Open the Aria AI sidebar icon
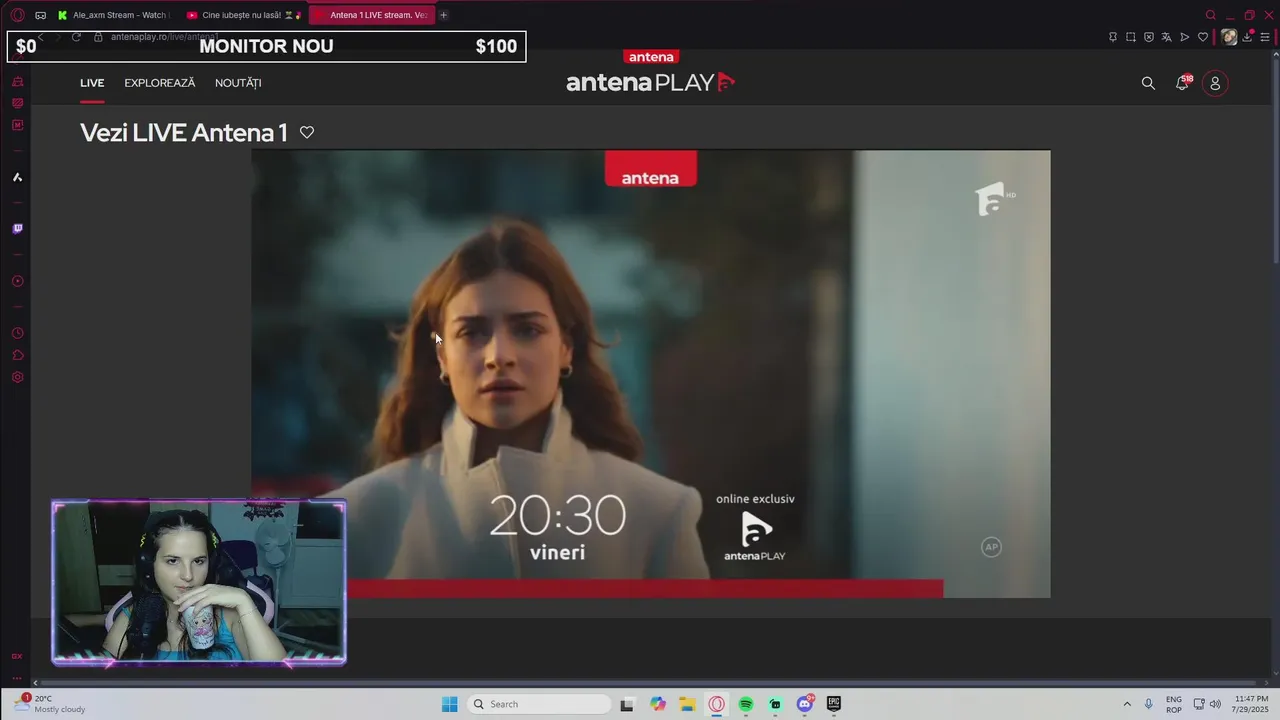Image resolution: width=1280 pixels, height=720 pixels. pyautogui.click(x=17, y=177)
